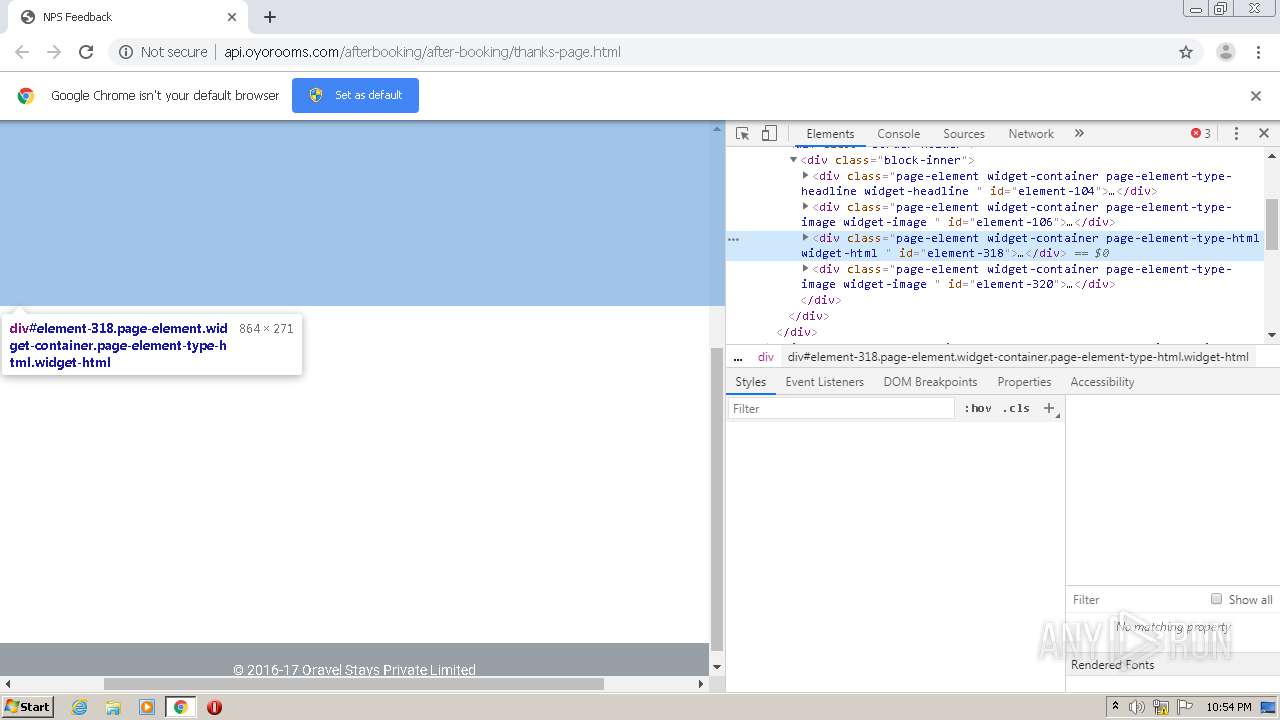1280x720 pixels.
Task: Open the Accessibility pane tab
Action: coord(1102,382)
